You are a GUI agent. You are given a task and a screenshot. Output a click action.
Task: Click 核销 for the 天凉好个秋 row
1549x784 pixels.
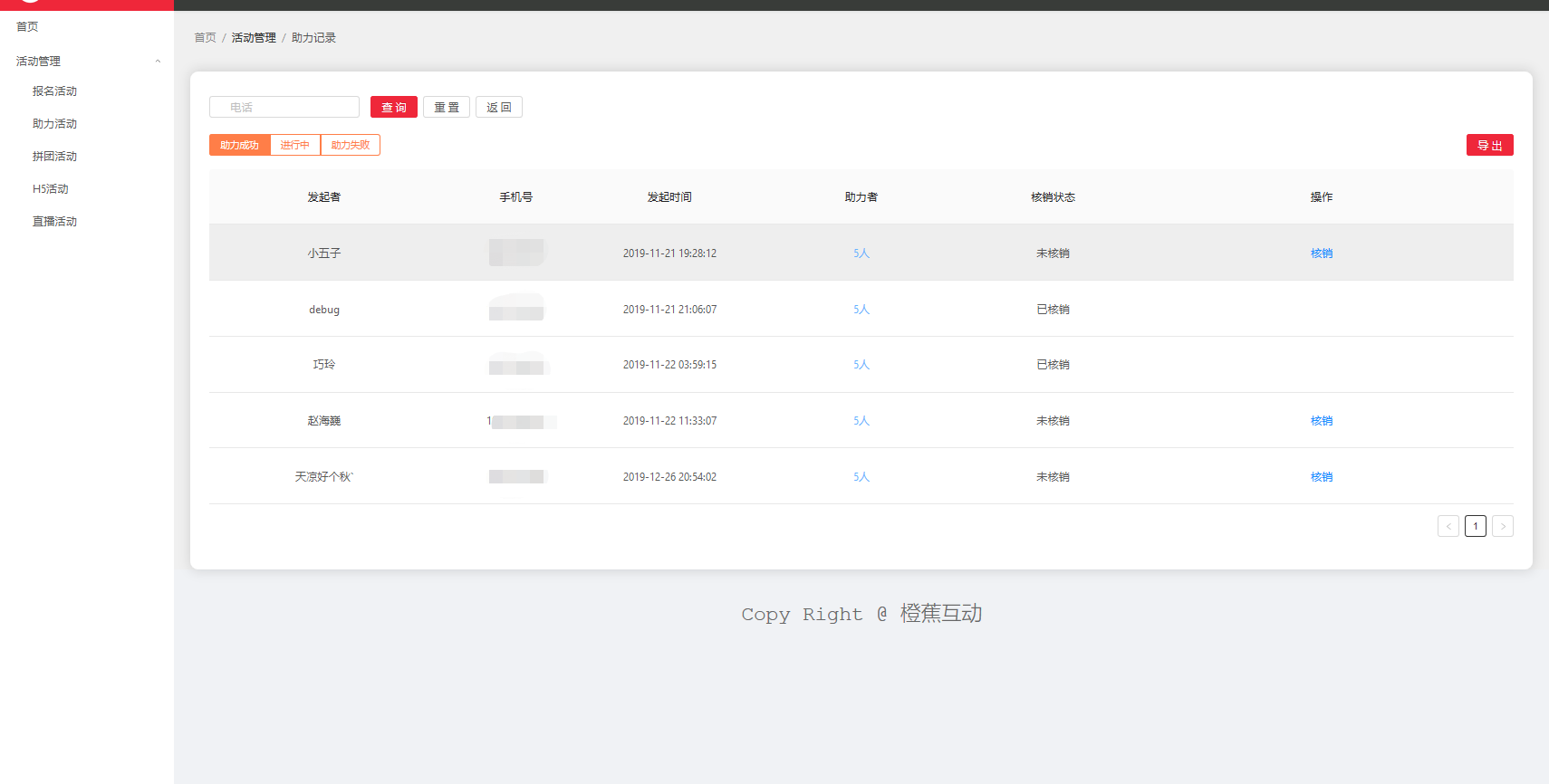coord(1322,477)
